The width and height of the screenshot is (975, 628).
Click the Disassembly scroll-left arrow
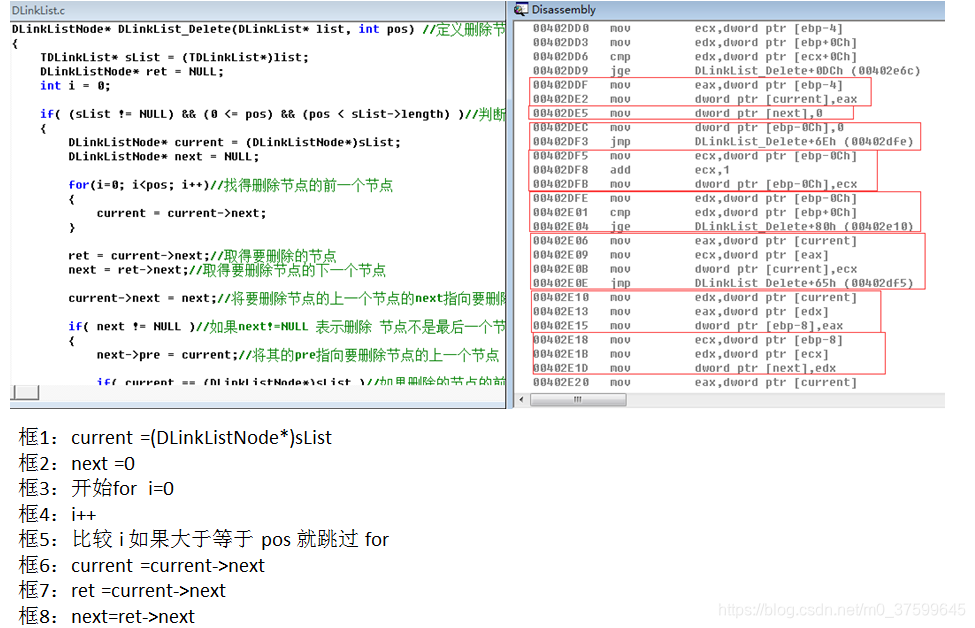pyautogui.click(x=520, y=400)
